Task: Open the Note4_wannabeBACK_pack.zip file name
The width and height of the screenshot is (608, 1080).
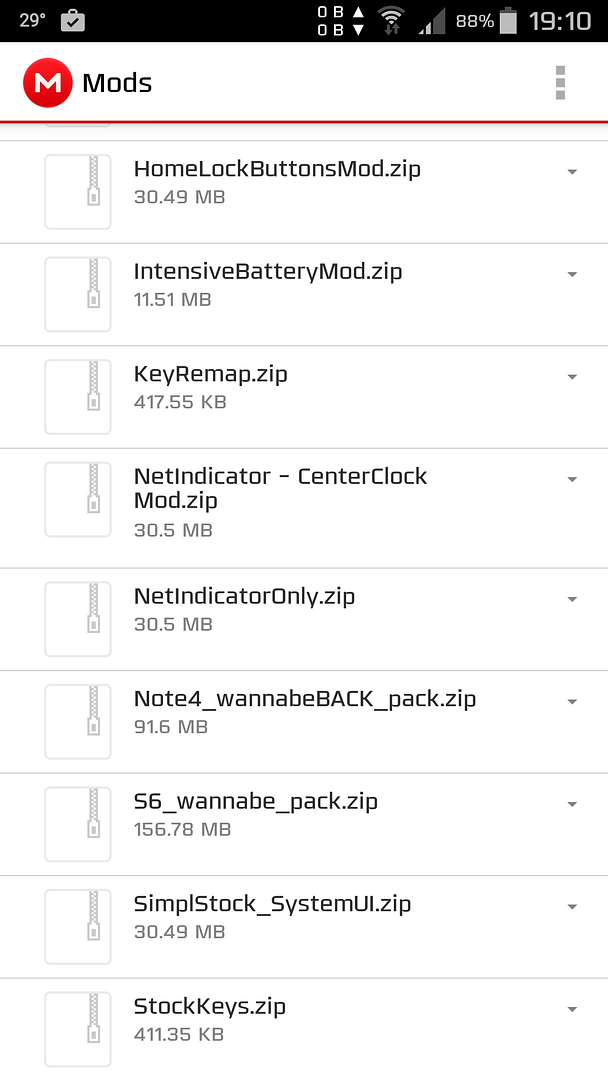Action: pyautogui.click(x=305, y=699)
